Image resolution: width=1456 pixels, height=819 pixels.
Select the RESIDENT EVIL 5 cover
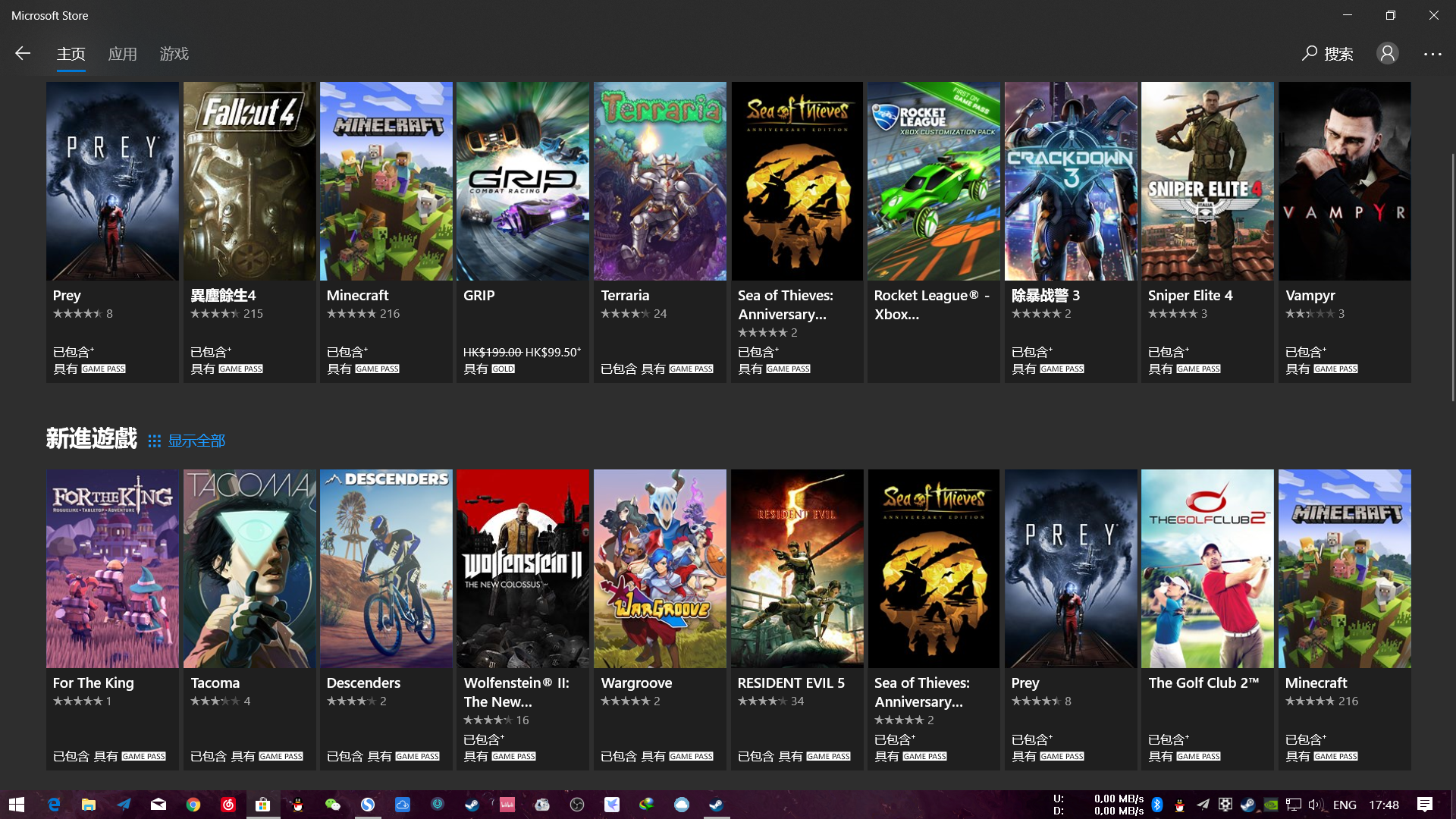(x=797, y=569)
